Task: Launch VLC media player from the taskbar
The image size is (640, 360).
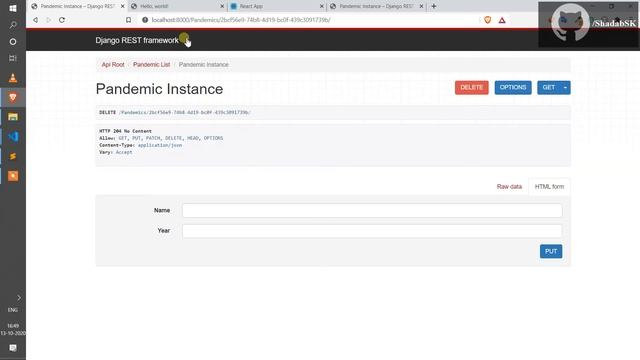Action: click(13, 78)
